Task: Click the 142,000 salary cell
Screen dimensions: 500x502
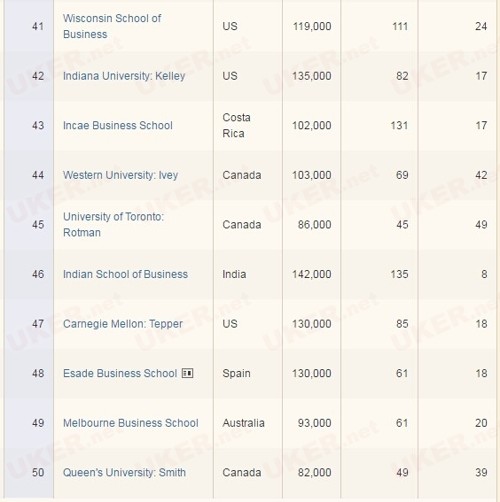Action: pyautogui.click(x=312, y=274)
